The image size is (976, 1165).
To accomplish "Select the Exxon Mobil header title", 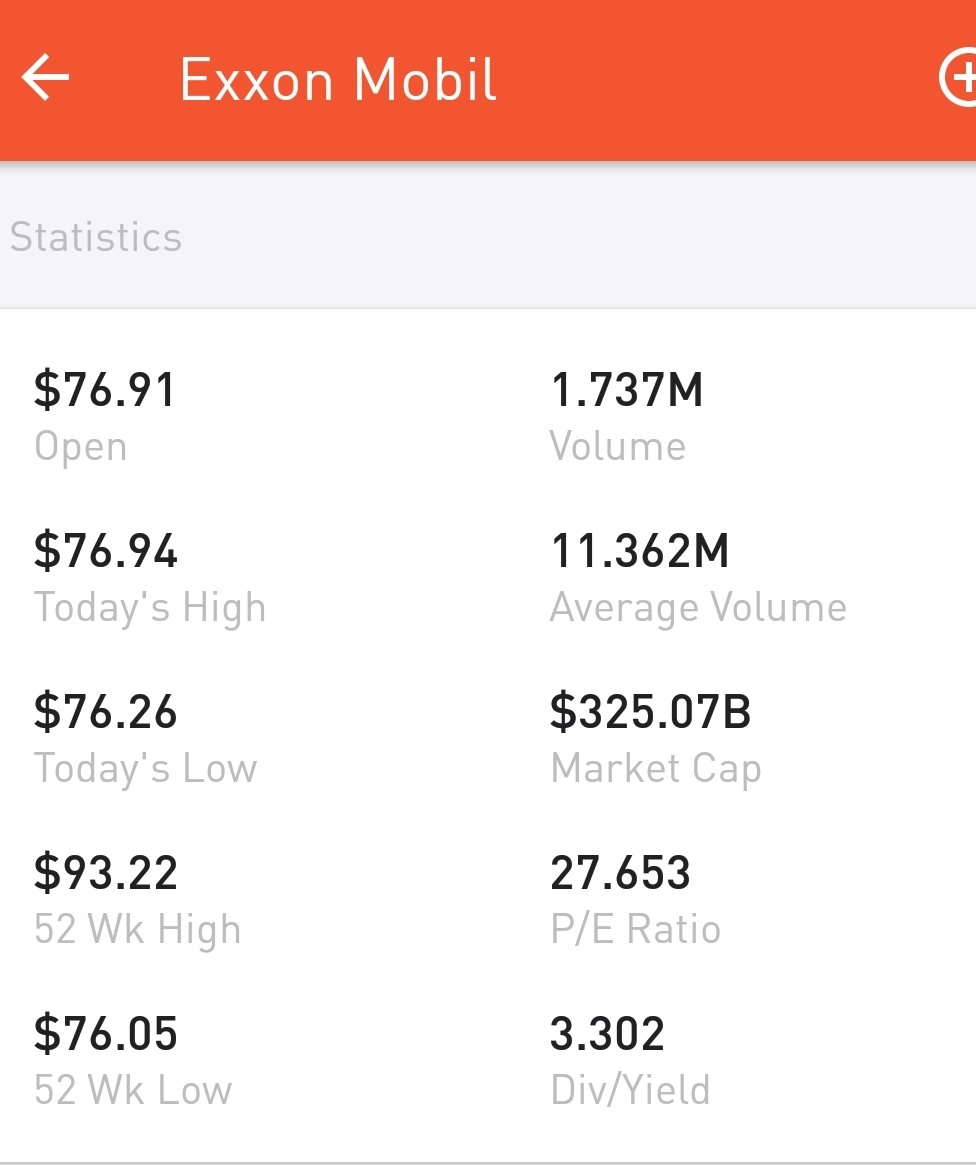I will coord(338,79).
